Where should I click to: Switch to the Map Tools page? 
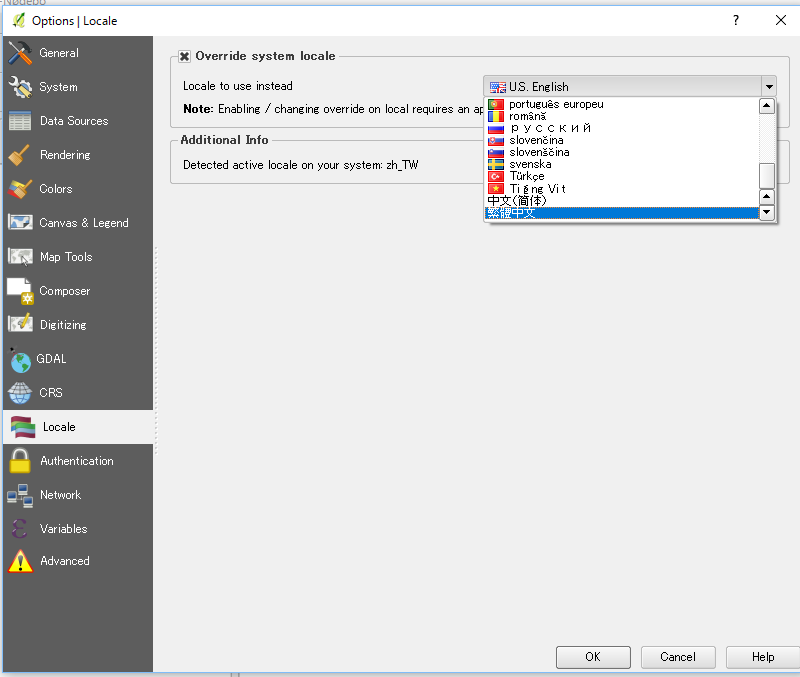pyautogui.click(x=78, y=257)
